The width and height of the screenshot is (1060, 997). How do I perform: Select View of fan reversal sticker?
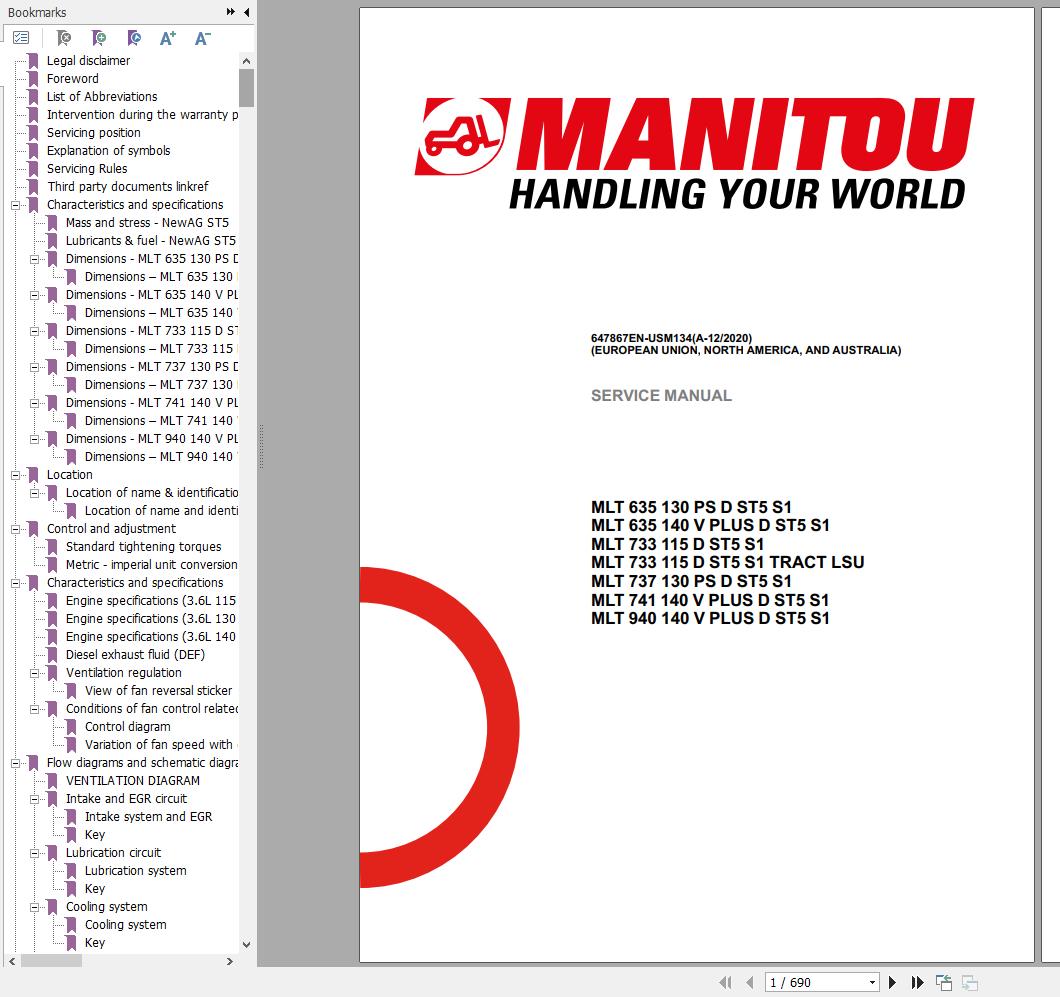point(158,691)
